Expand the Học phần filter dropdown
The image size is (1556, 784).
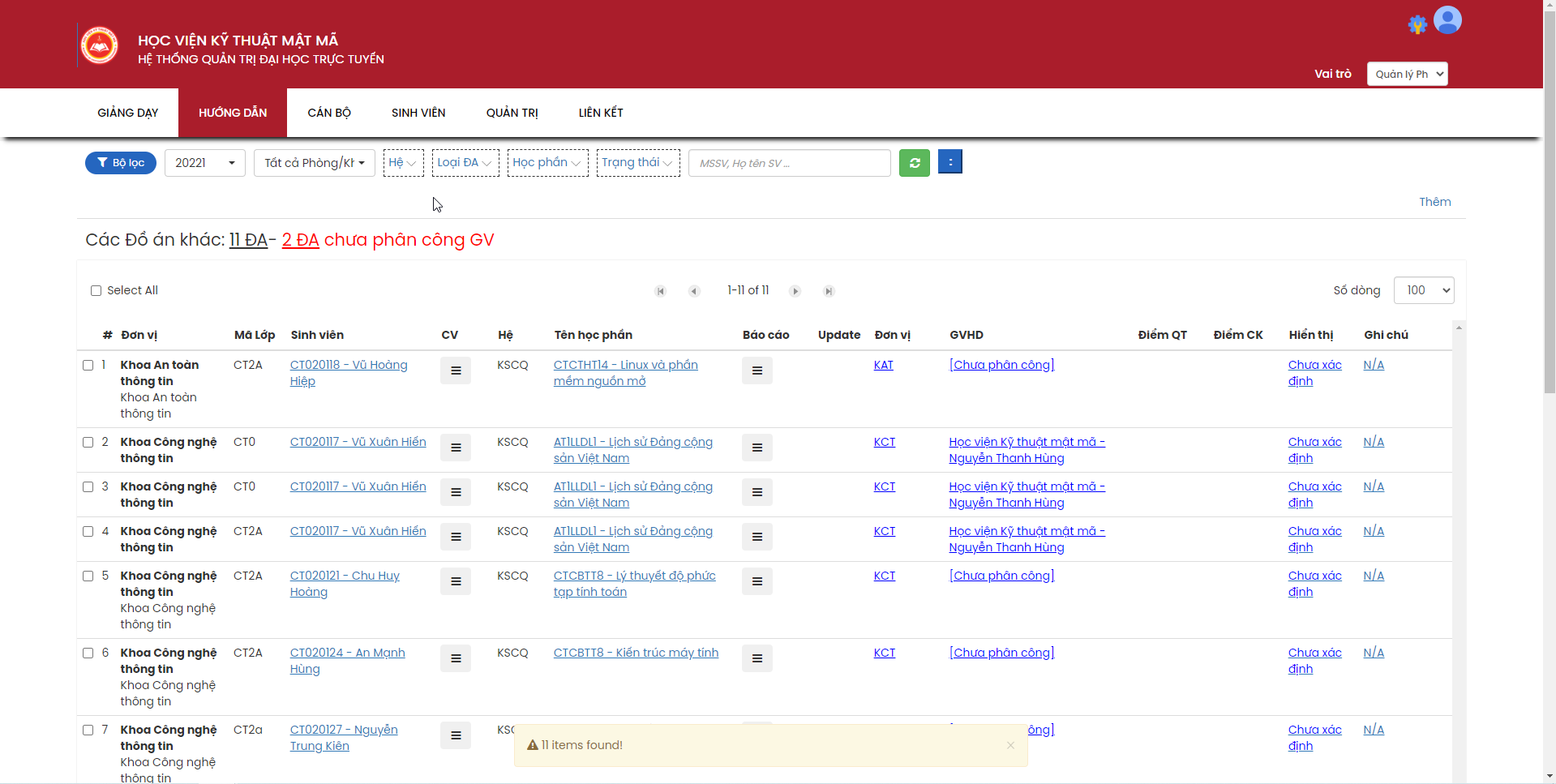[547, 163]
